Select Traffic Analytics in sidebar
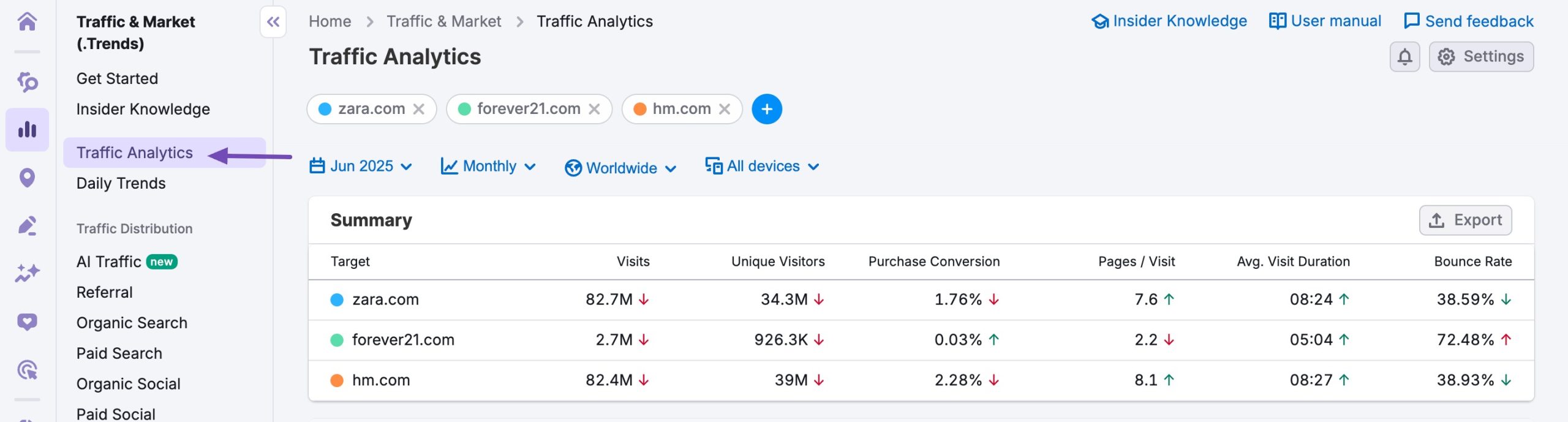 tap(164, 153)
